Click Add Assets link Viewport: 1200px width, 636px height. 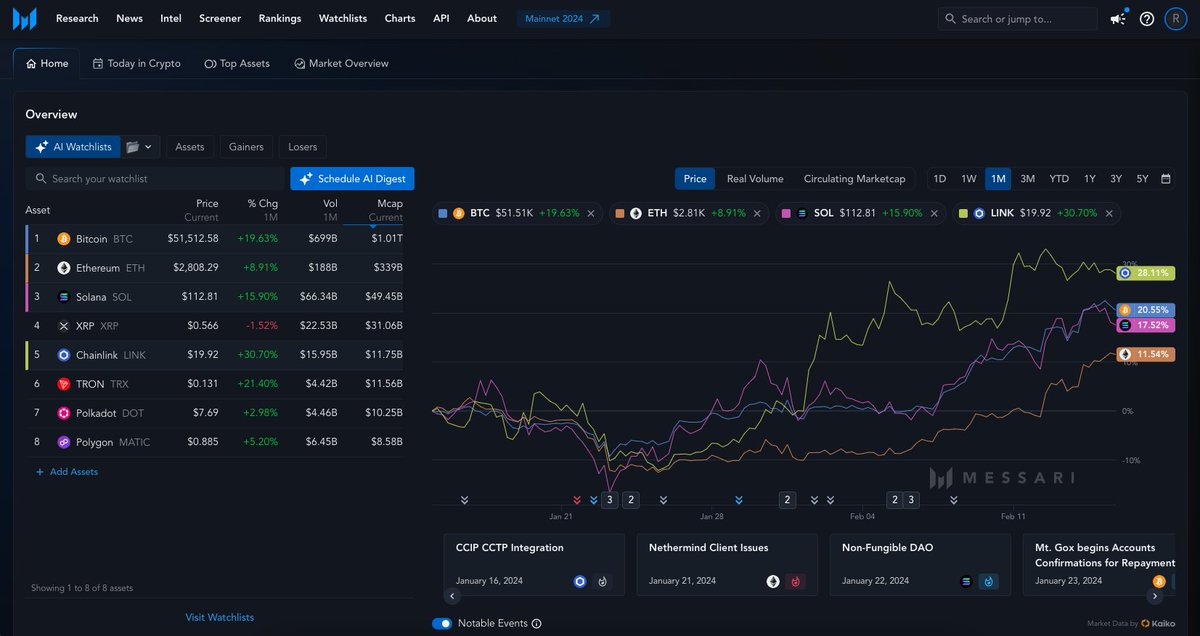pyautogui.click(x=67, y=471)
